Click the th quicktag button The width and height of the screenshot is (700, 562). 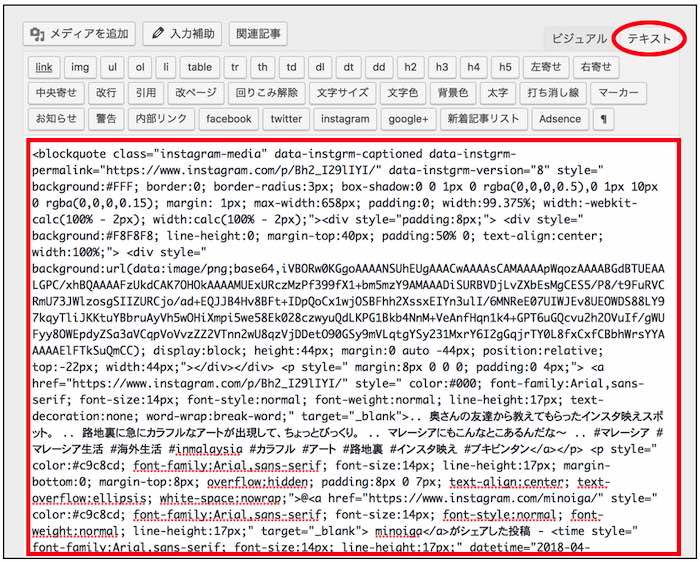262,67
